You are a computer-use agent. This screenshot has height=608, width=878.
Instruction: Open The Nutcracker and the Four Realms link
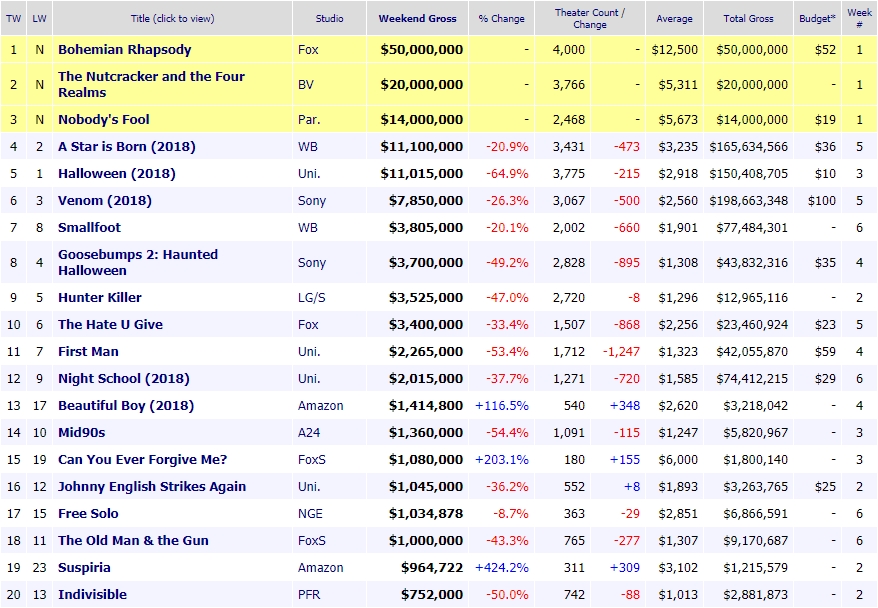[151, 85]
